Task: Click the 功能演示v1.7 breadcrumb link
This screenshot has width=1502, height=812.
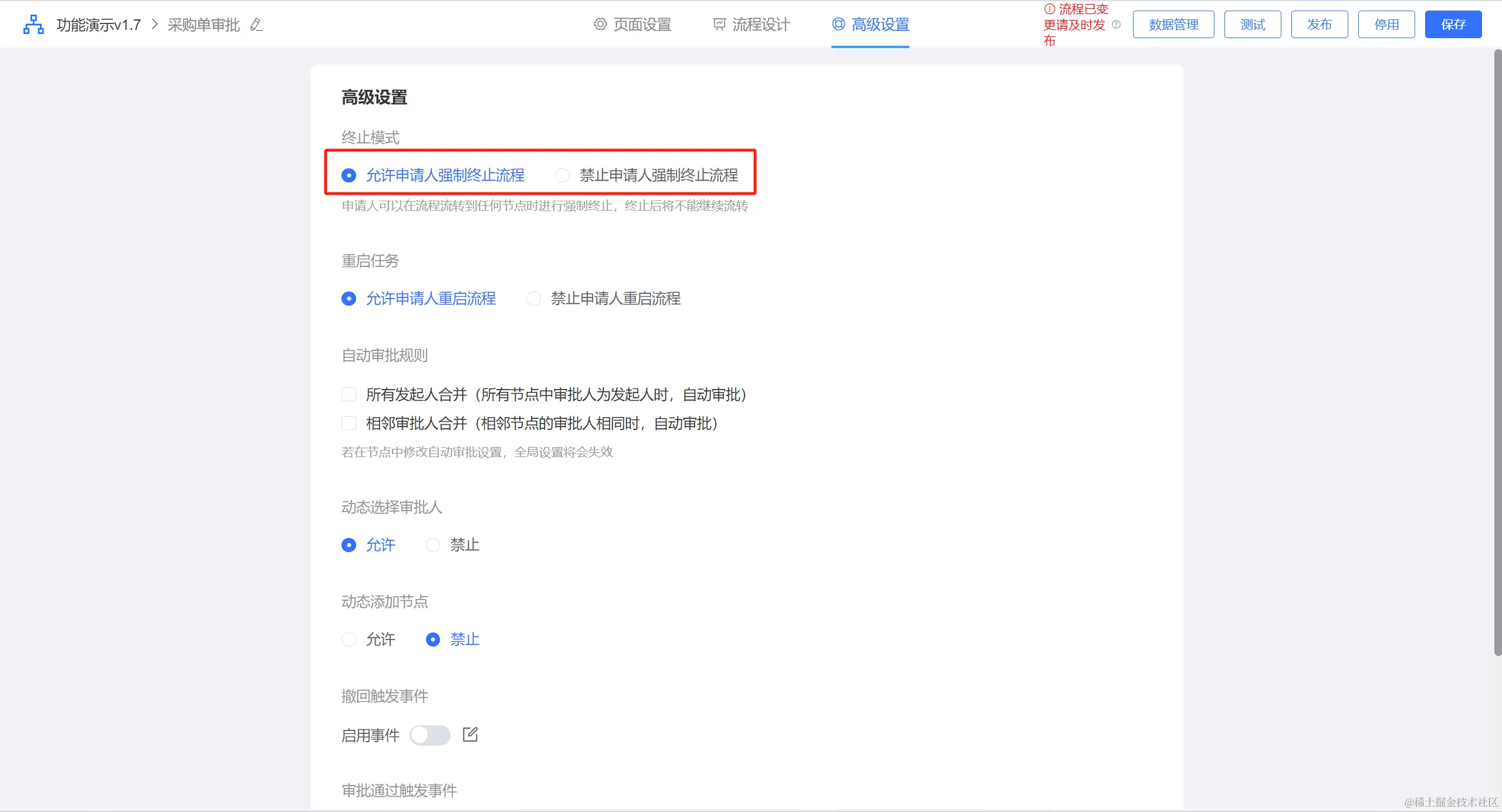Action: 99,25
